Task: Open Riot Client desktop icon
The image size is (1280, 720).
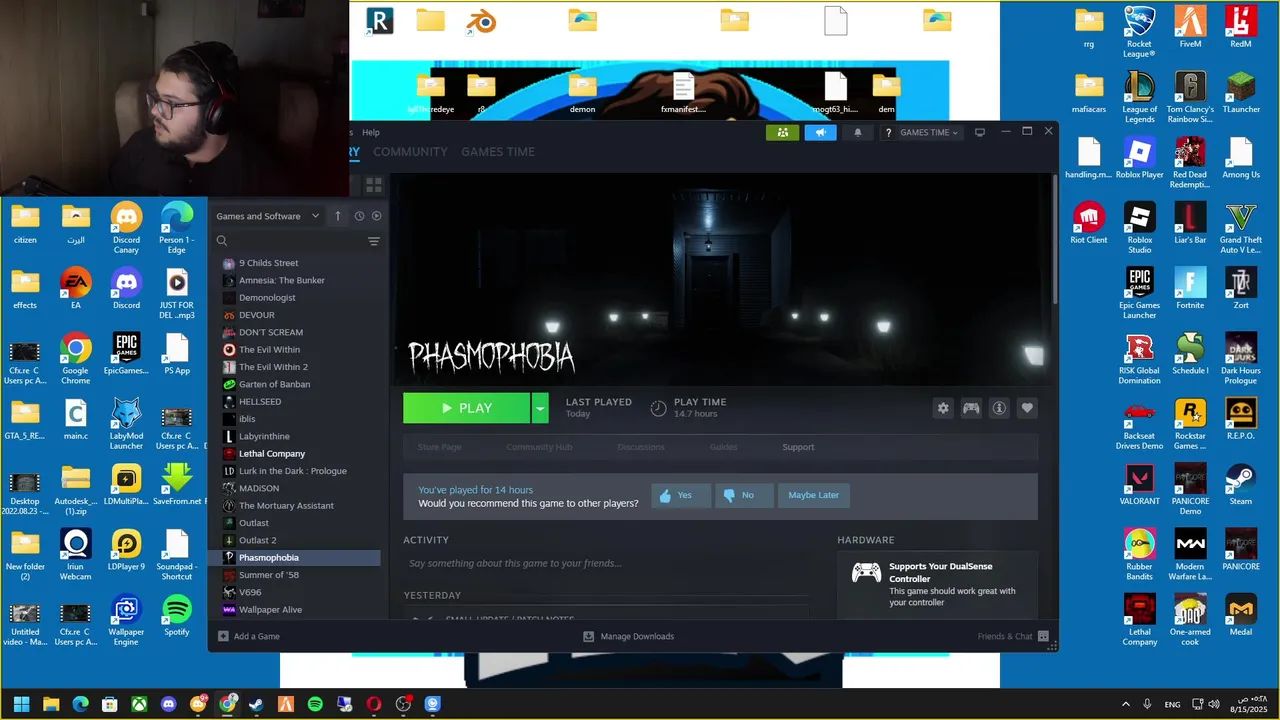Action: click(x=1089, y=223)
